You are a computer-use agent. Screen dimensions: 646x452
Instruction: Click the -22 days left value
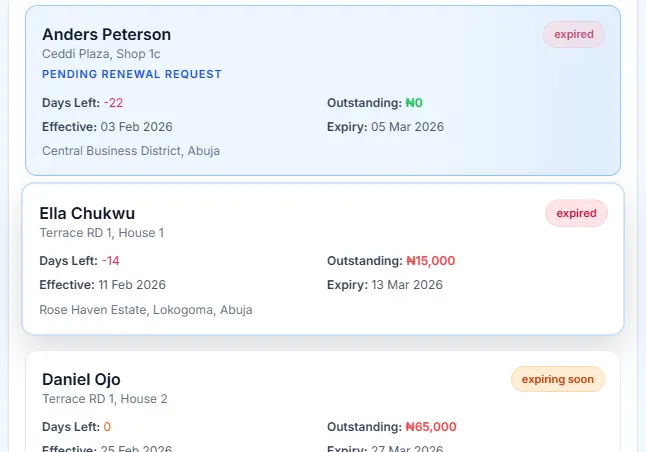pos(113,102)
